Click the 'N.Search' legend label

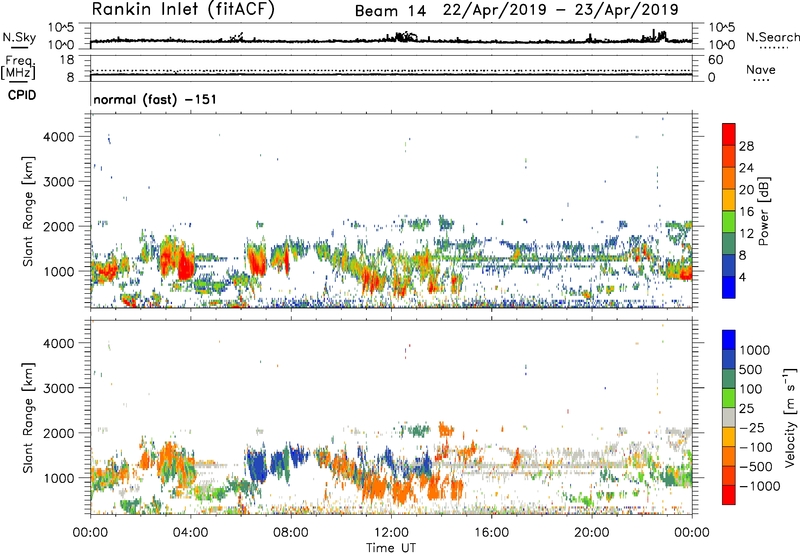click(773, 37)
